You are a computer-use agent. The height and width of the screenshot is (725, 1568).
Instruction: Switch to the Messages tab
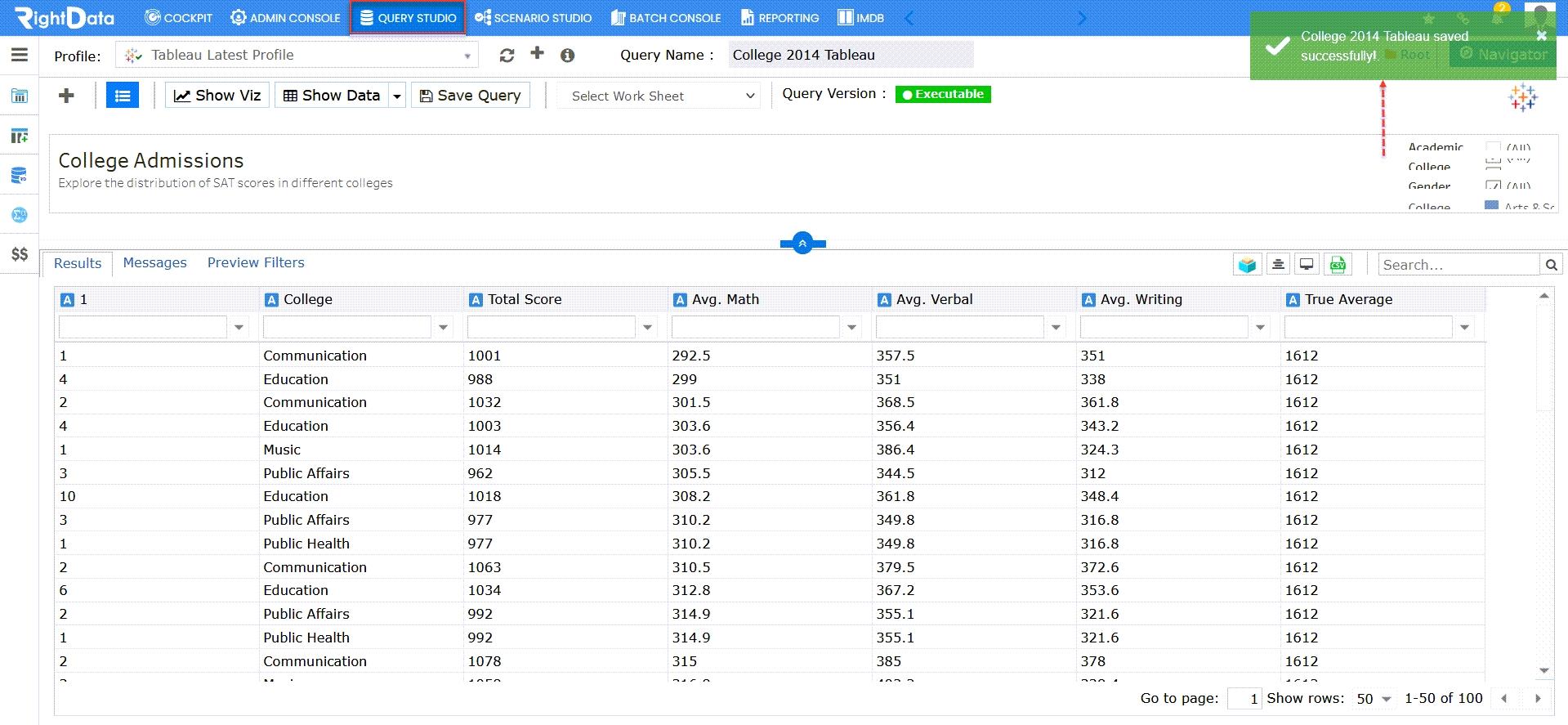pos(154,262)
